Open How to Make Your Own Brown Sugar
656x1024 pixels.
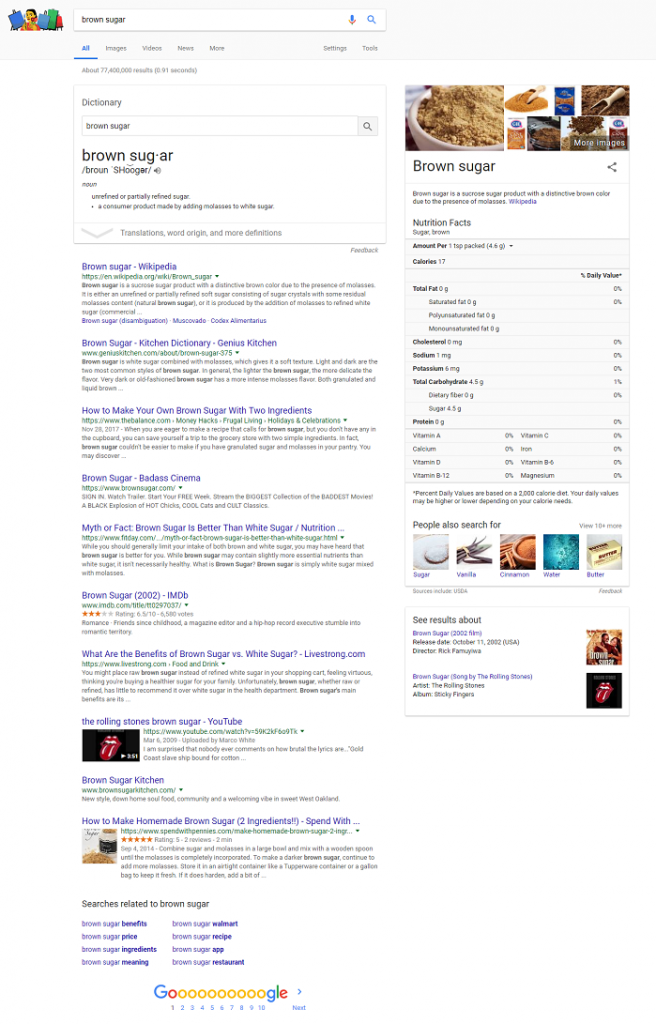pos(197,411)
